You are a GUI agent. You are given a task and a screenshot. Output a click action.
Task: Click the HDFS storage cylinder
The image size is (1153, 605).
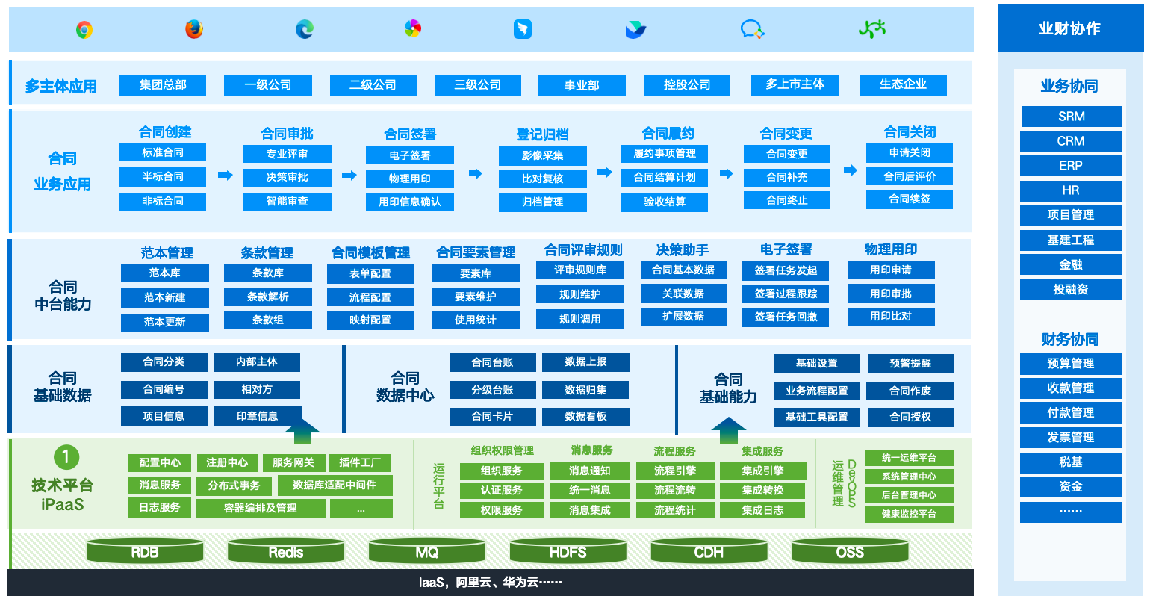click(568, 551)
